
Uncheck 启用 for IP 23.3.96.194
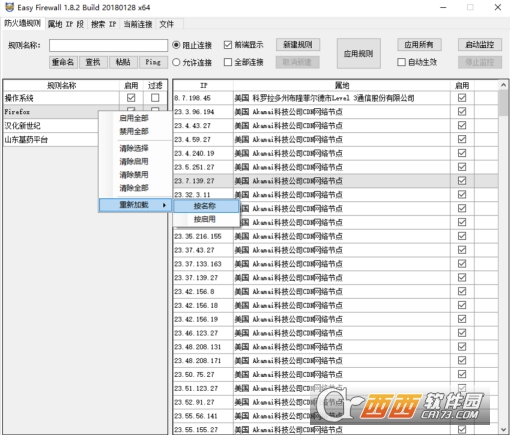(x=462, y=112)
